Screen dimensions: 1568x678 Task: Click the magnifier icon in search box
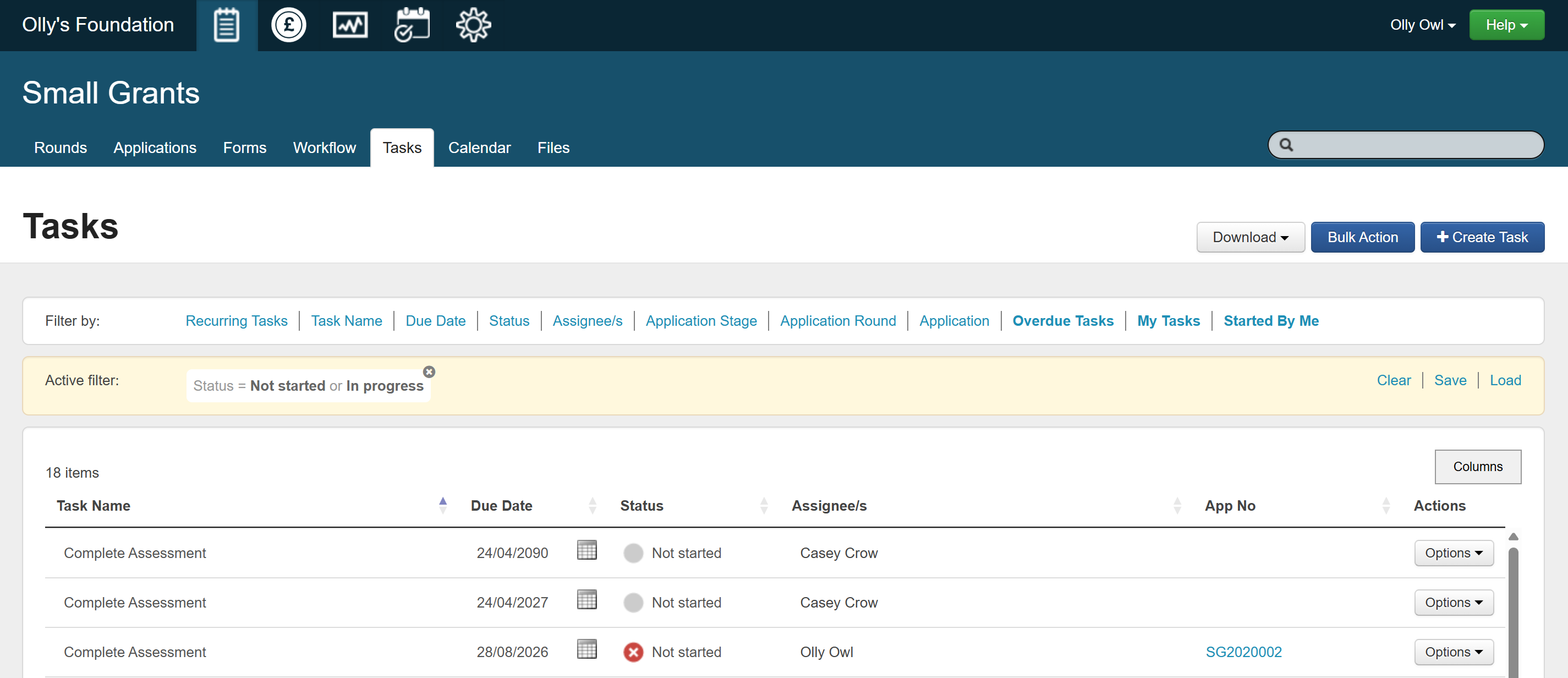tap(1286, 145)
